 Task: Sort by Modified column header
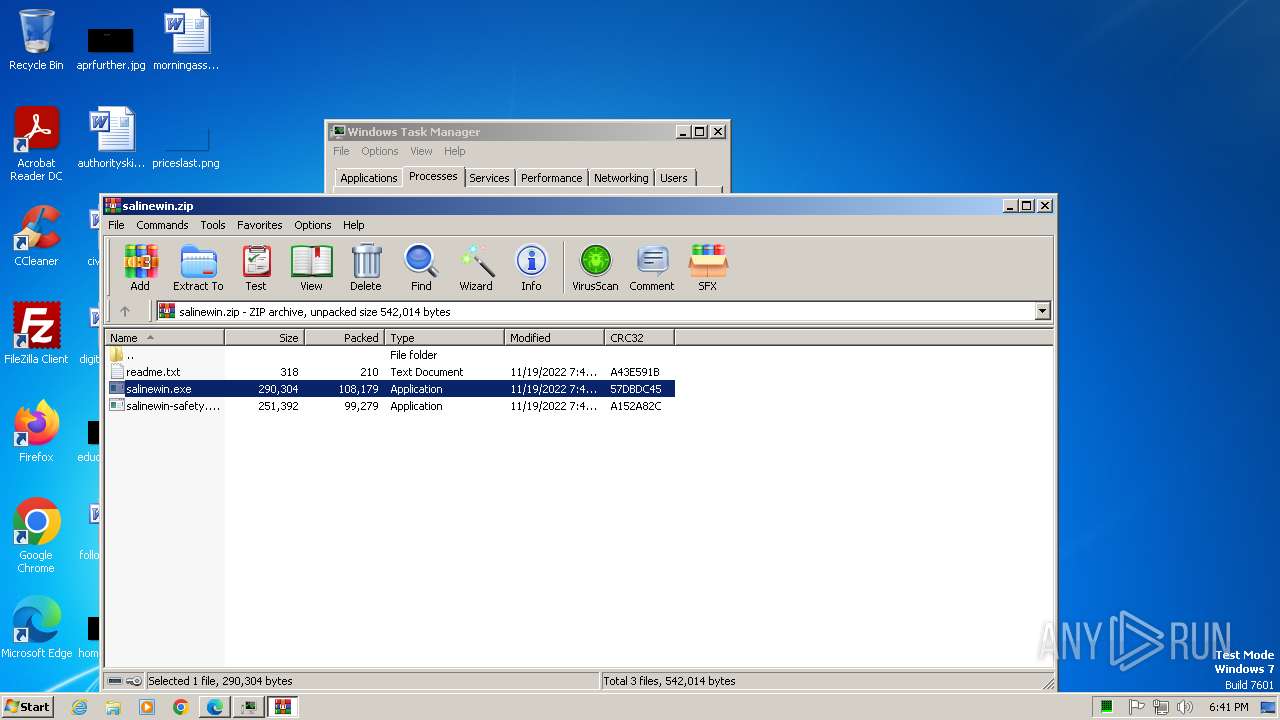pyautogui.click(x=554, y=338)
